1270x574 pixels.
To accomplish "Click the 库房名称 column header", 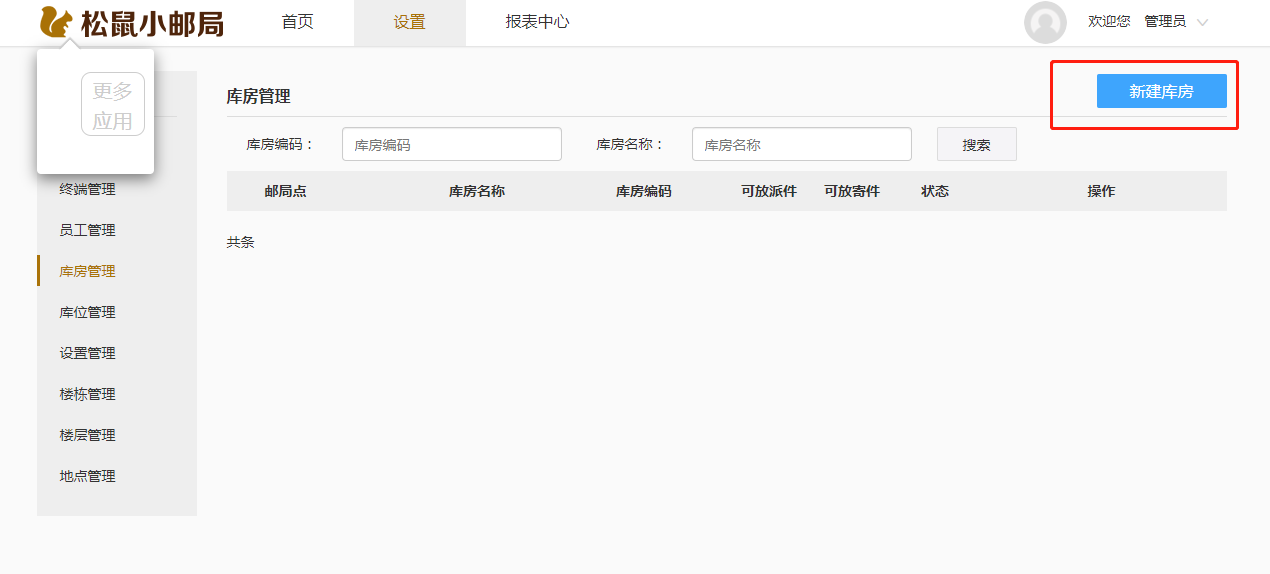I will pos(477,191).
